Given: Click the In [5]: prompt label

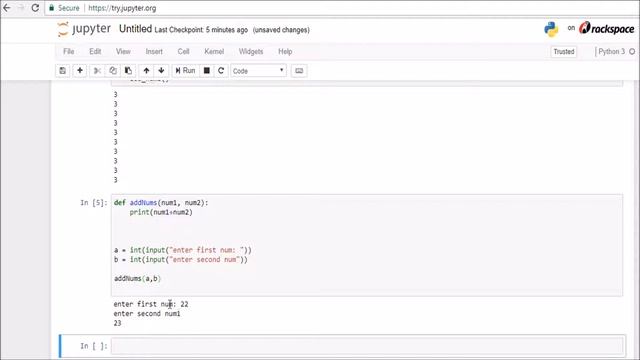Looking at the screenshot, I should tap(93, 203).
